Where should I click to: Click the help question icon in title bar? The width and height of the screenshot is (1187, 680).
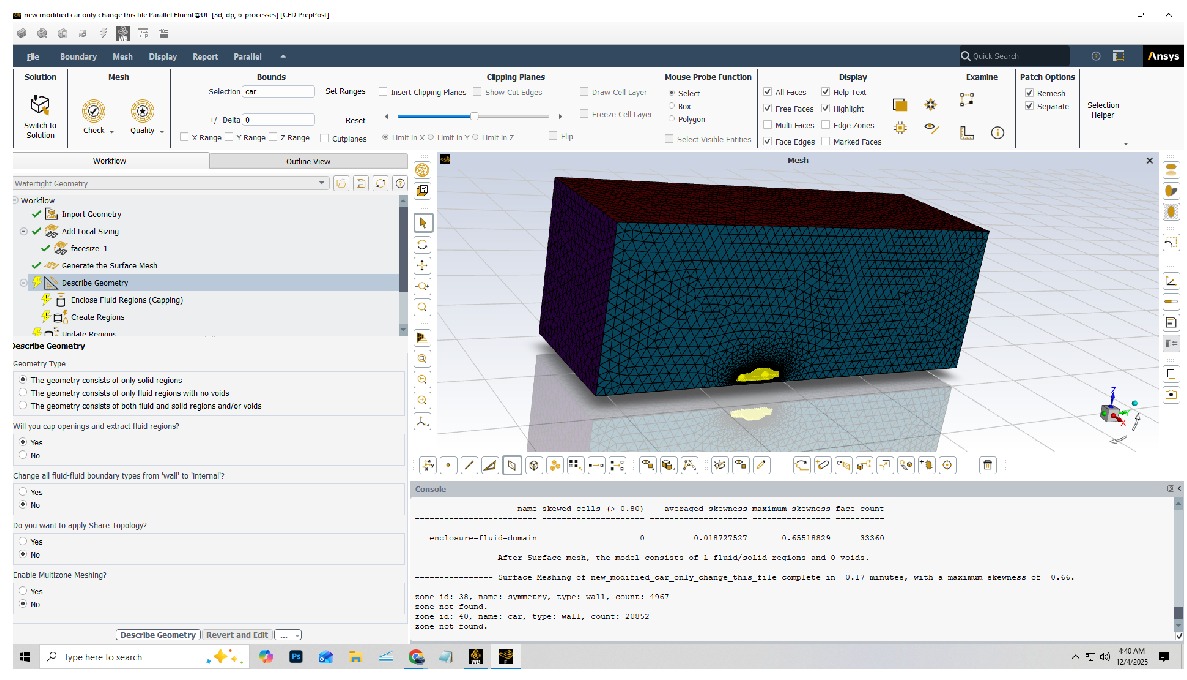1095,56
